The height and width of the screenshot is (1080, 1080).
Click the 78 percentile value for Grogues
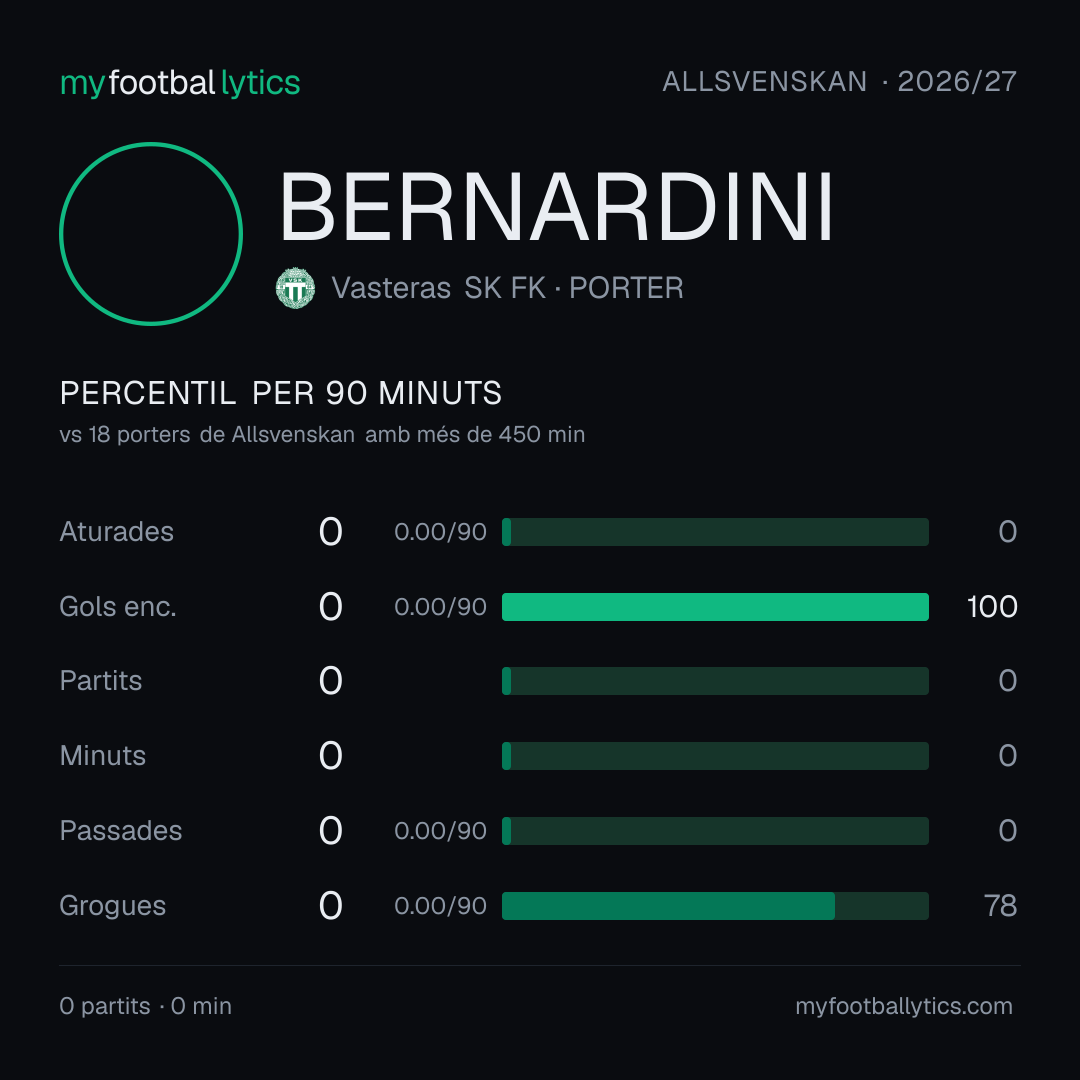1000,906
